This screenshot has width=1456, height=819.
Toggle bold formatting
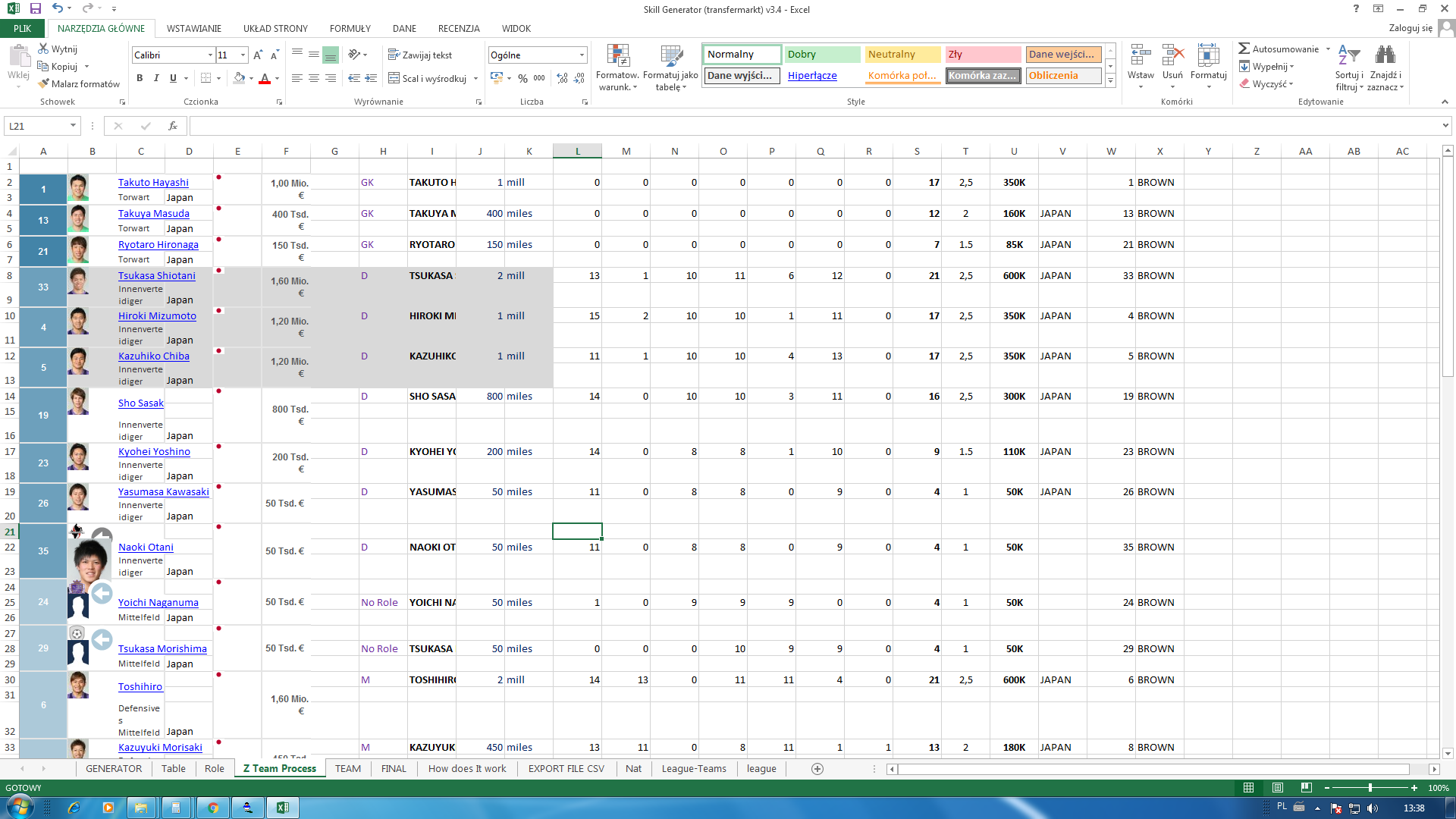140,78
